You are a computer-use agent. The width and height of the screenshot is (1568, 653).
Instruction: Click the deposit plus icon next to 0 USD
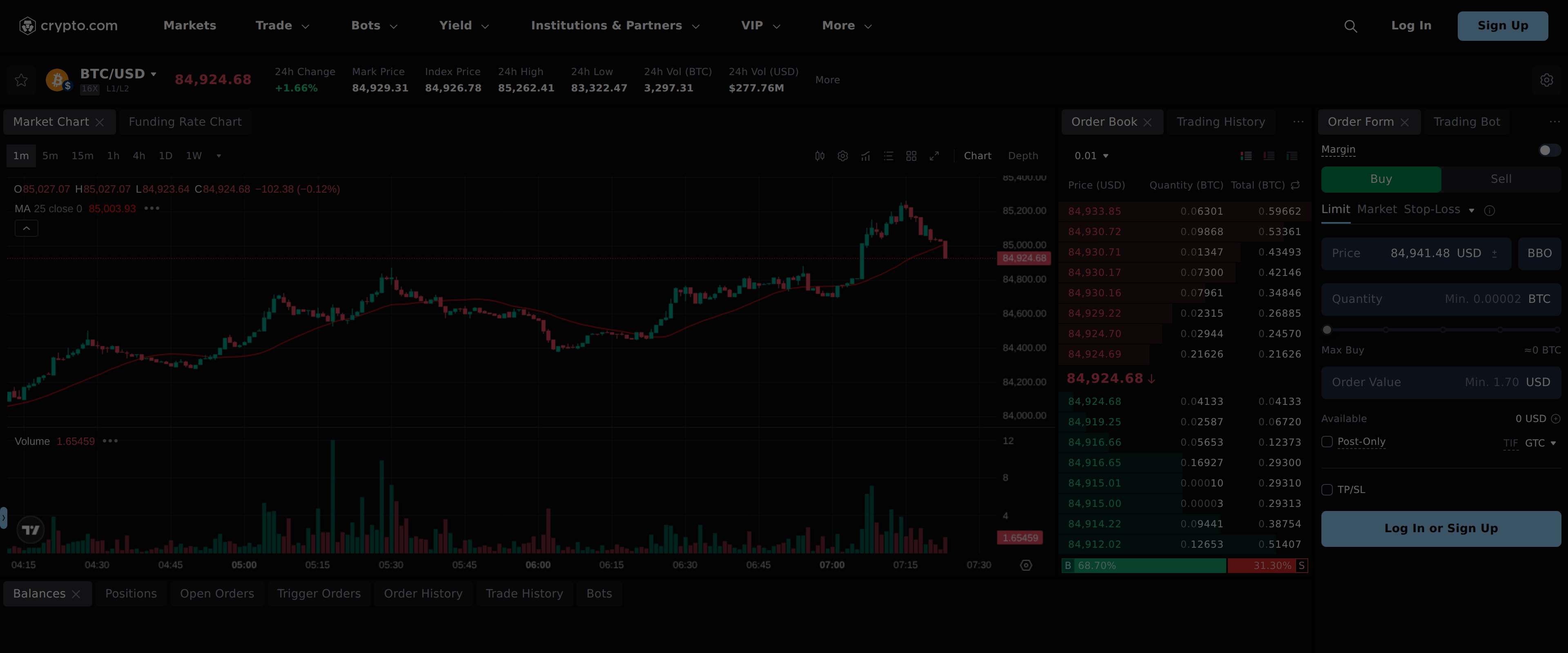1556,419
